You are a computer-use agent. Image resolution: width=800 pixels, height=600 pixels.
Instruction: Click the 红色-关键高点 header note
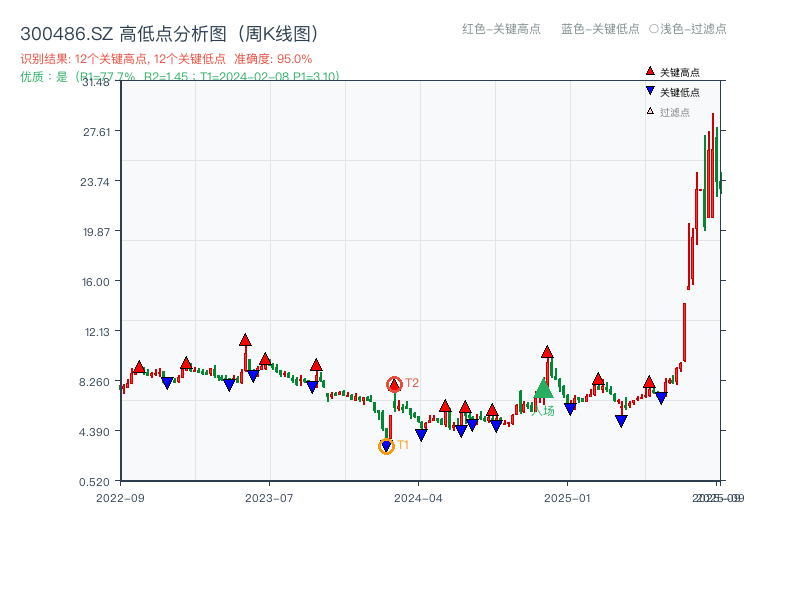[x=501, y=29]
